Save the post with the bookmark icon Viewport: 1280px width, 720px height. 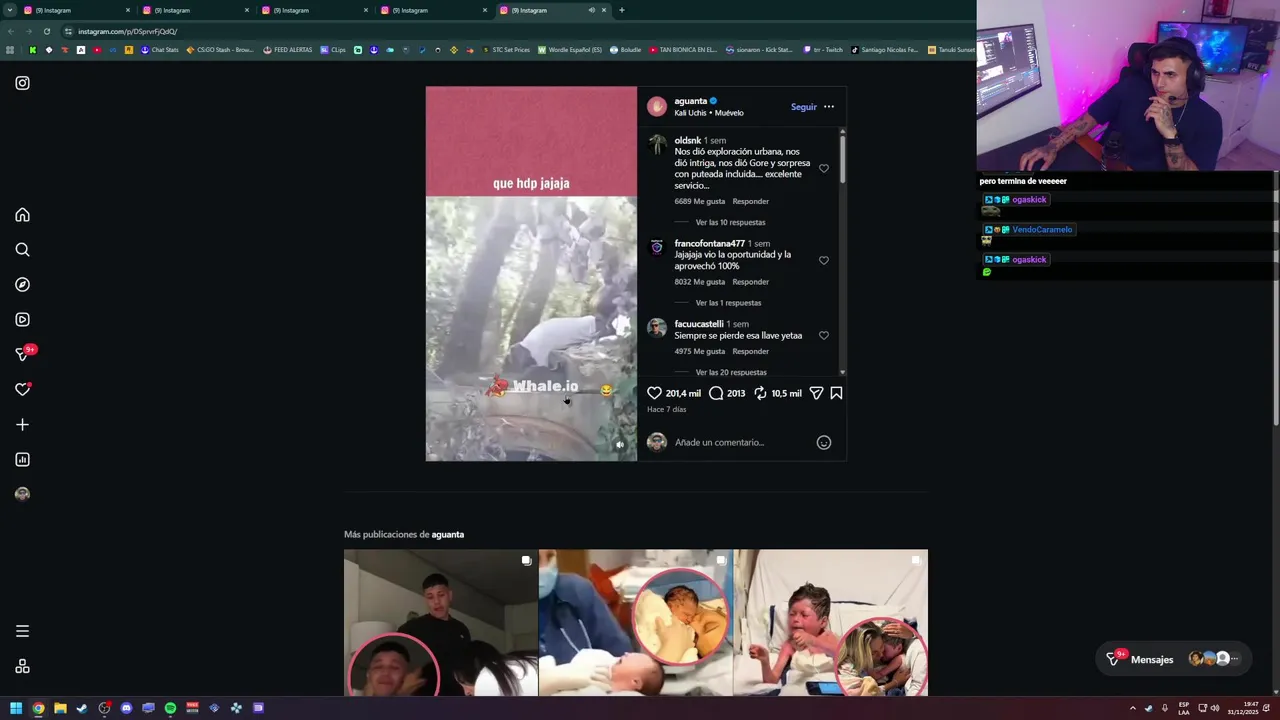836,393
